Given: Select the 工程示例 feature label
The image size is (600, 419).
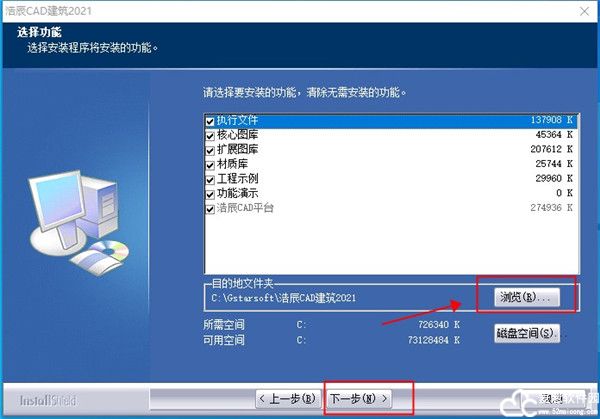Looking at the screenshot, I should [238, 178].
